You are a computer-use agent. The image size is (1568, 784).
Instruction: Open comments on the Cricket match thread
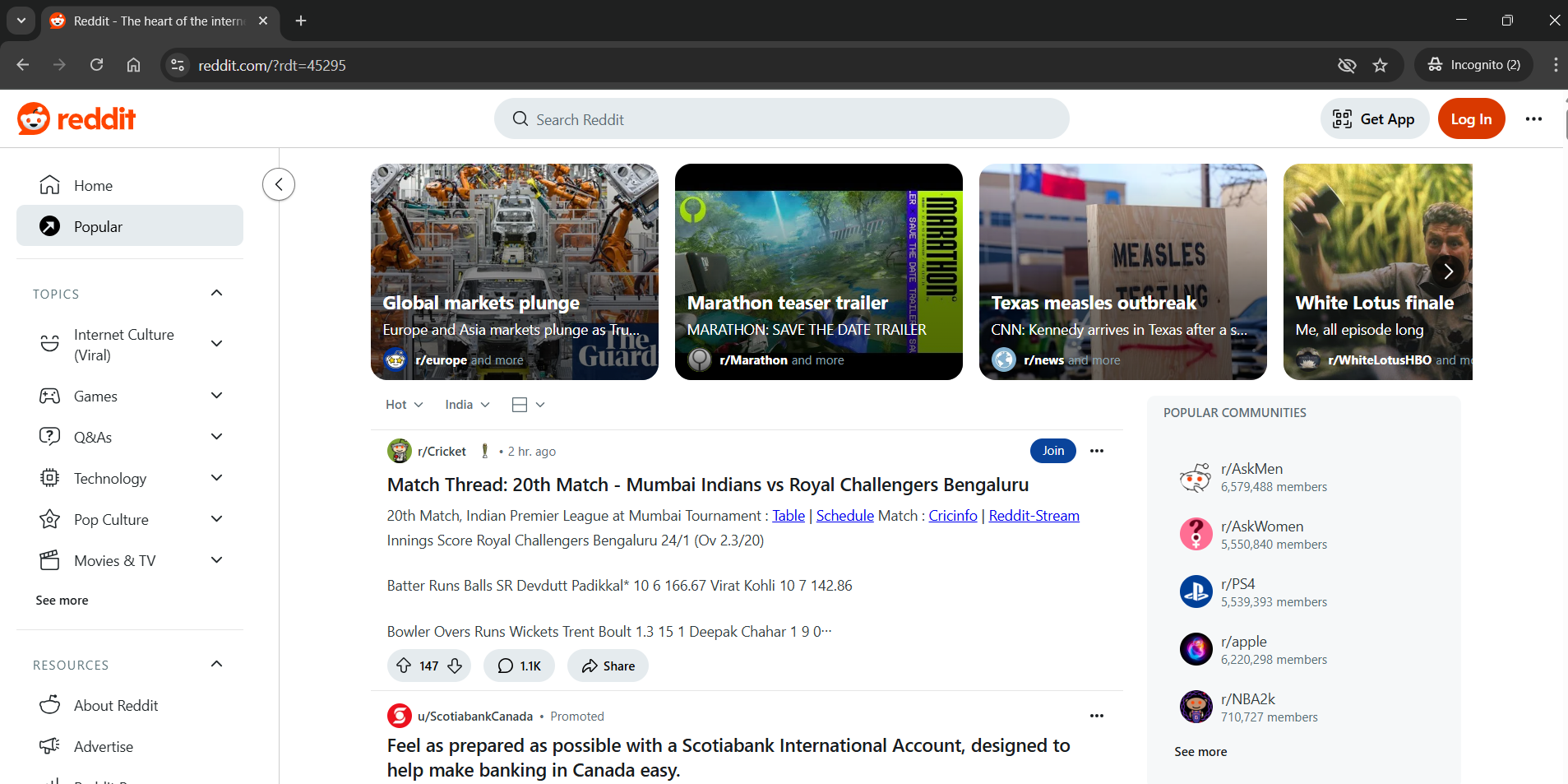click(x=519, y=666)
